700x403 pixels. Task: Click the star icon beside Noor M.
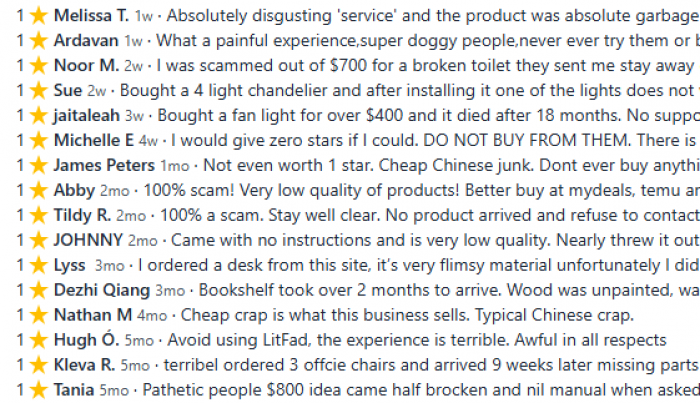pos(39,66)
